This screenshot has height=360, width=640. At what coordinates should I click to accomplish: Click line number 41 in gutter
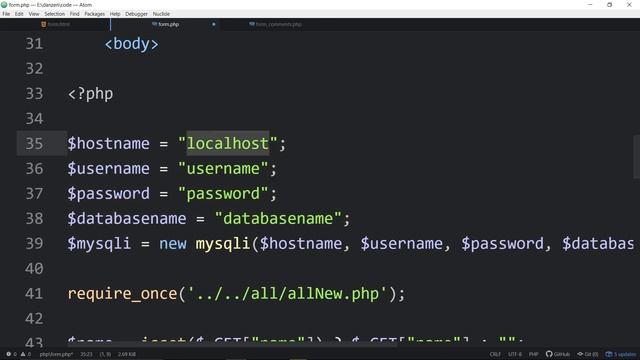tap(34, 294)
